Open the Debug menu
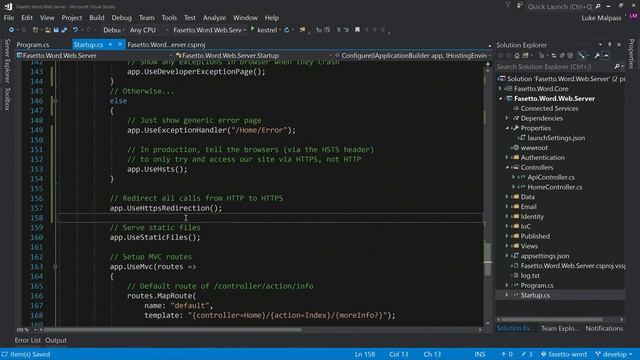Image resolution: width=640 pixels, height=360 pixels. tap(122, 18)
